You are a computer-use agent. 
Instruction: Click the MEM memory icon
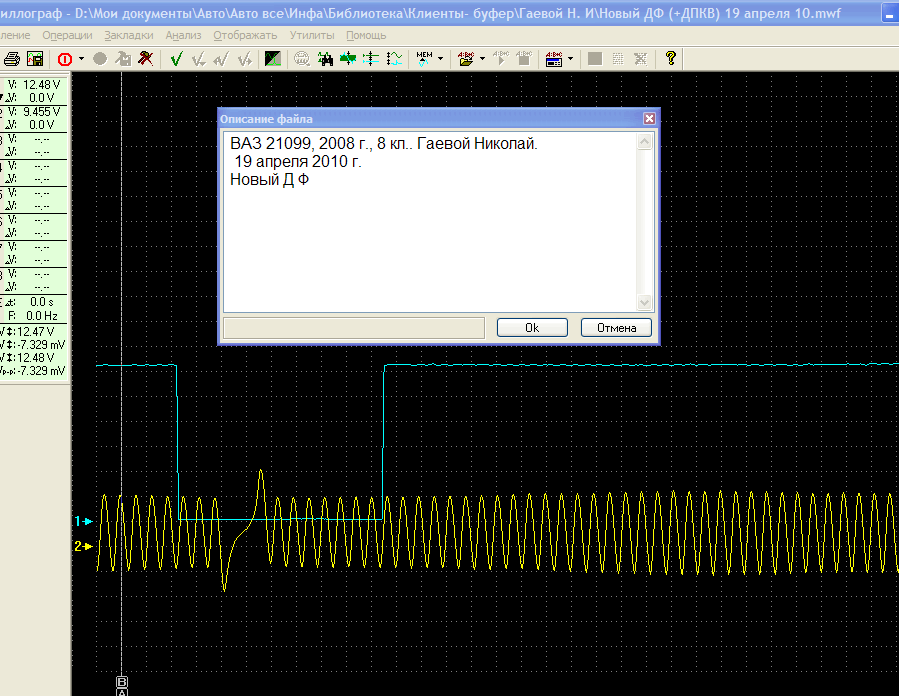(424, 58)
